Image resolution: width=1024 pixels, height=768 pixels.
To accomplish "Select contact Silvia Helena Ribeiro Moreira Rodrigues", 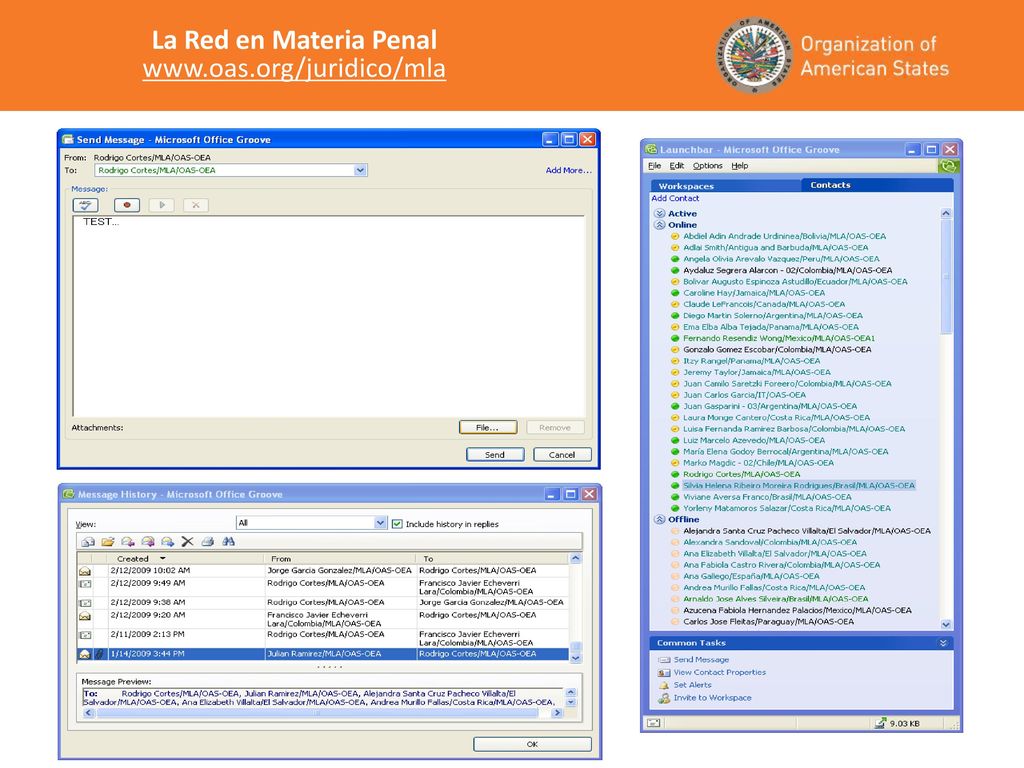I will (x=799, y=485).
